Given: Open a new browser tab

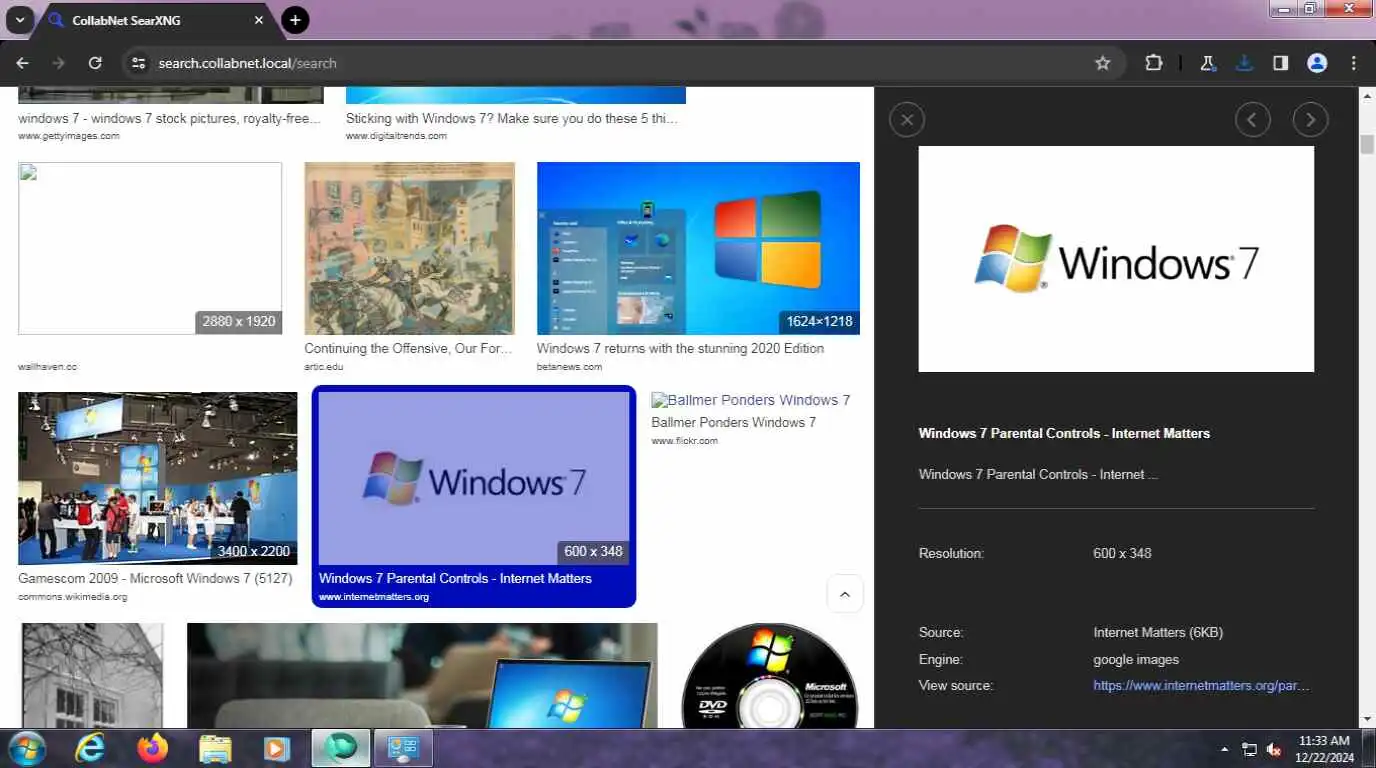Looking at the screenshot, I should [295, 20].
